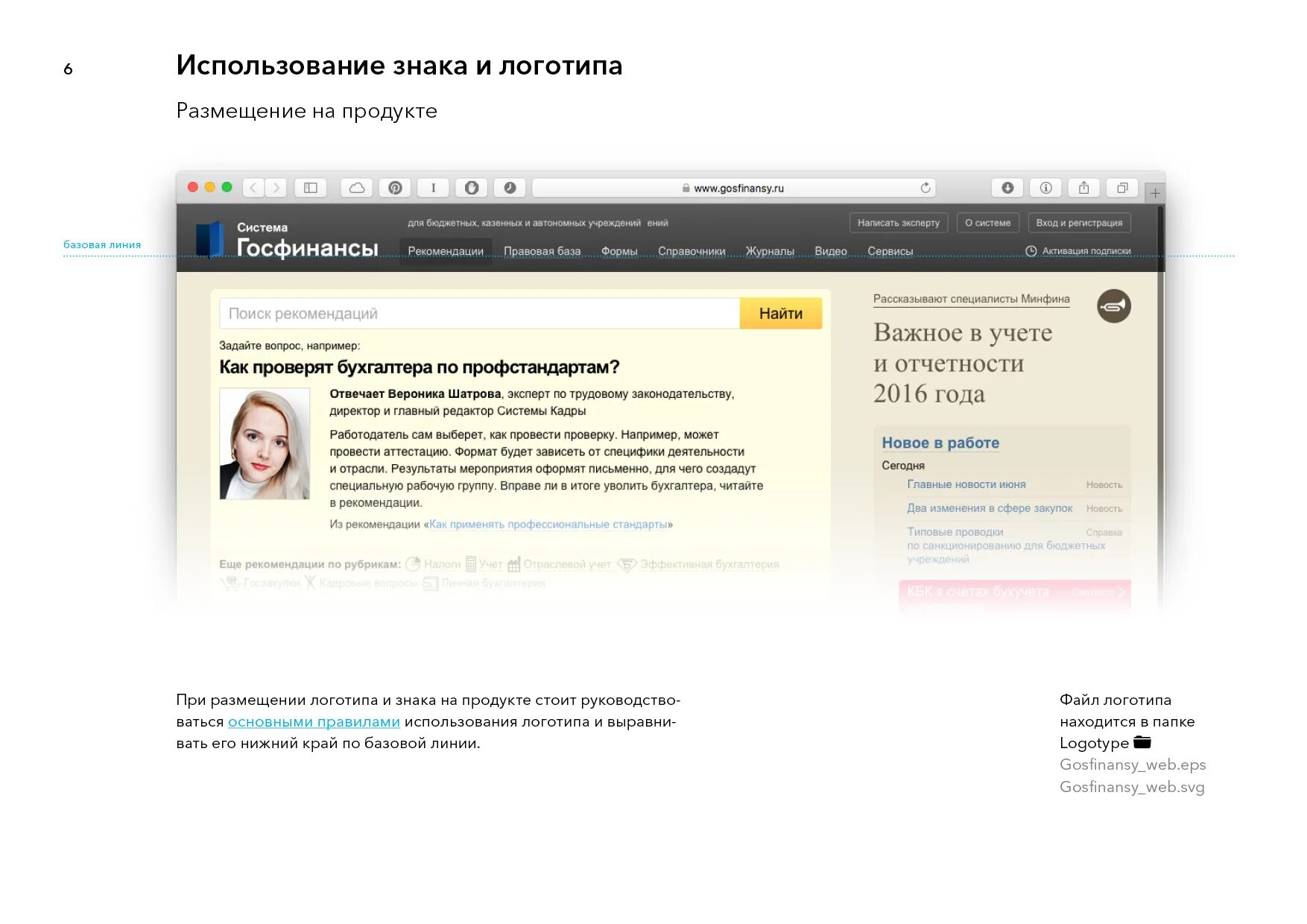Screen dimensions: 1307x924
Task: Click the Pinterest extension icon
Action: pos(396,188)
